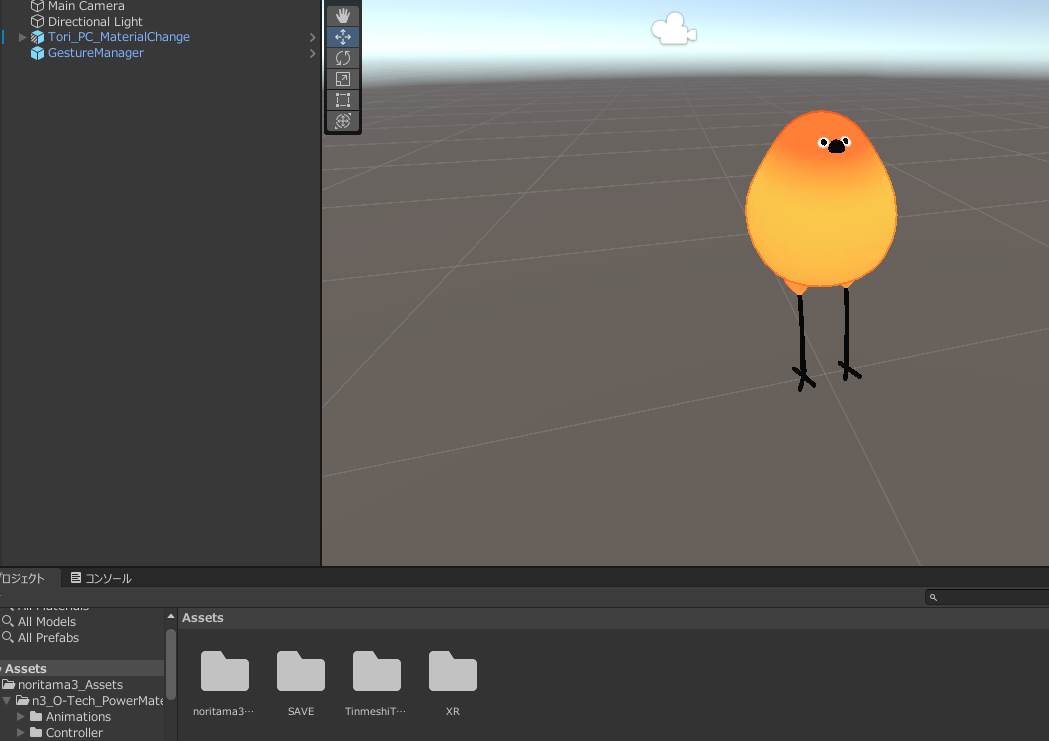This screenshot has width=1049, height=741.
Task: Activate the Move tool in scene toolbar
Action: pyautogui.click(x=343, y=37)
